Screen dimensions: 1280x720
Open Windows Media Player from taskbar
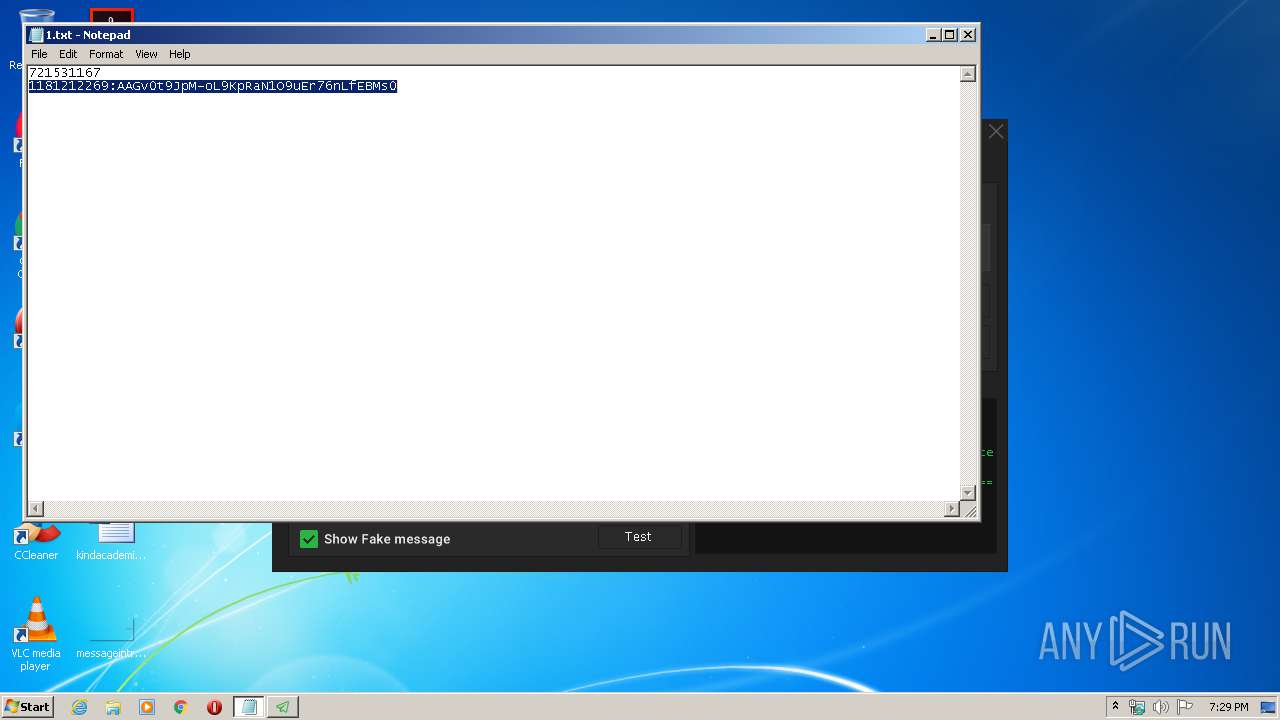point(147,707)
